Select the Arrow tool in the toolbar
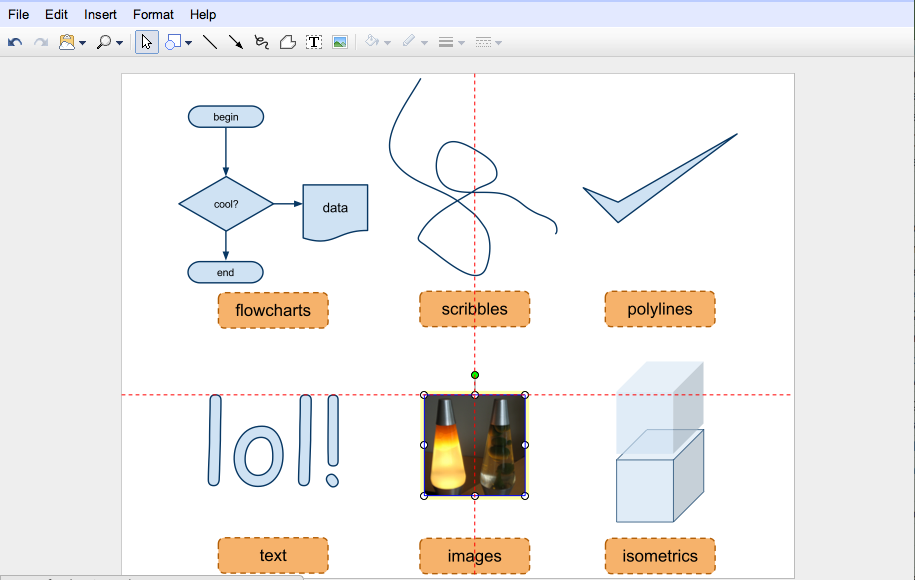The image size is (915, 580). click(234, 41)
